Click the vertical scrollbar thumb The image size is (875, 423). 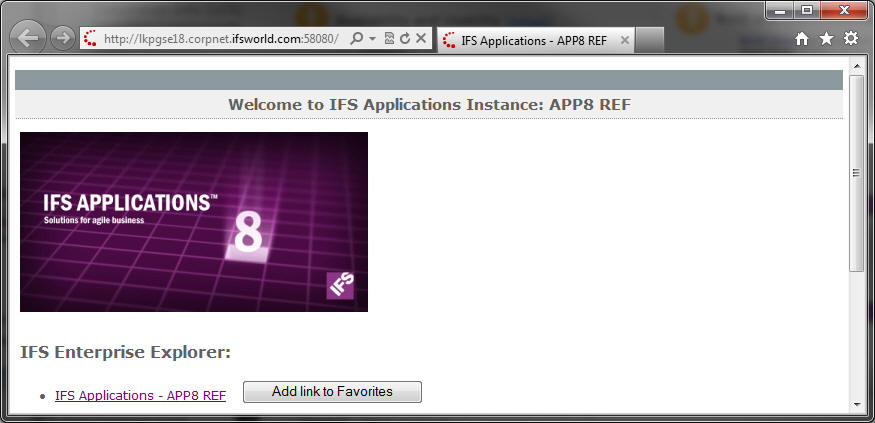pos(856,172)
